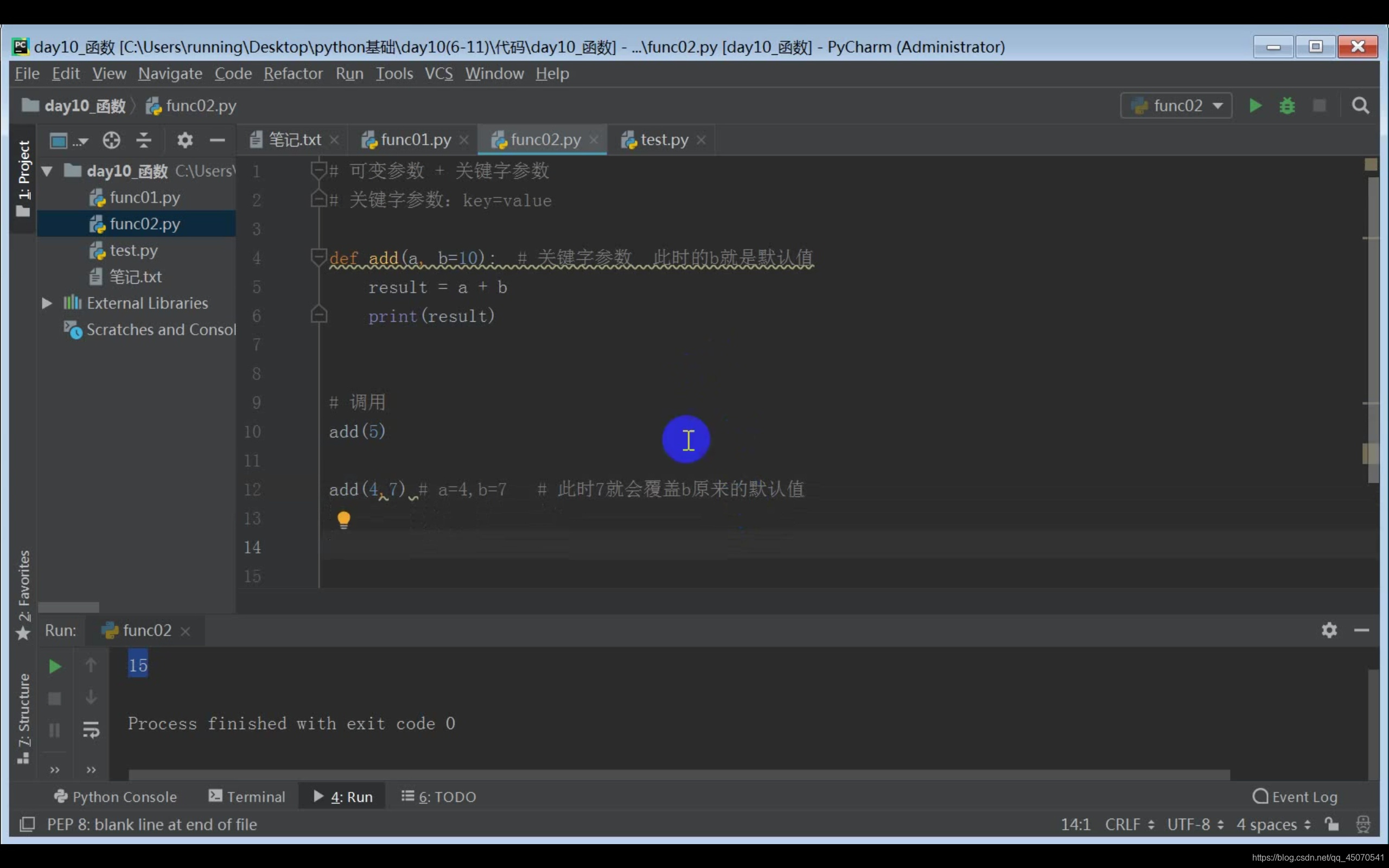
Task: Open Run panel settings gear
Action: (1329, 630)
